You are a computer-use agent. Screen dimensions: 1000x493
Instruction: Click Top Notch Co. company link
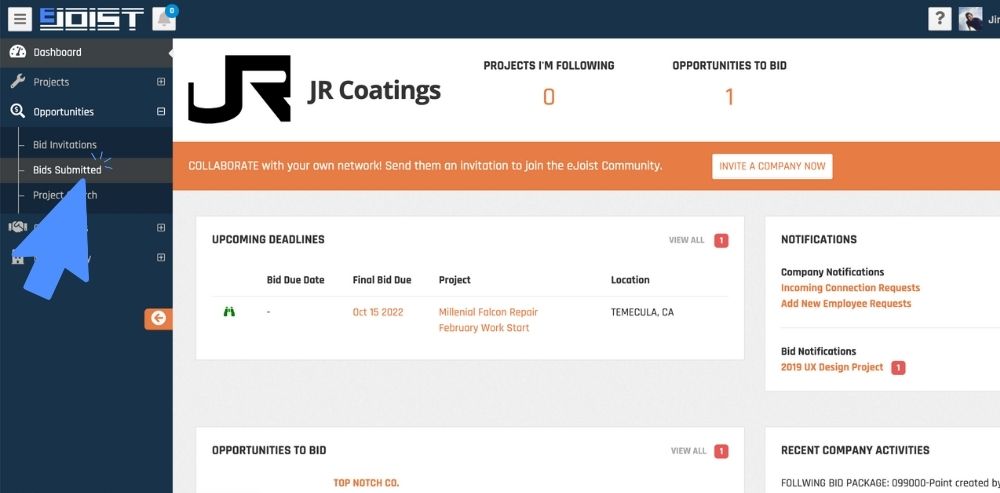366,483
